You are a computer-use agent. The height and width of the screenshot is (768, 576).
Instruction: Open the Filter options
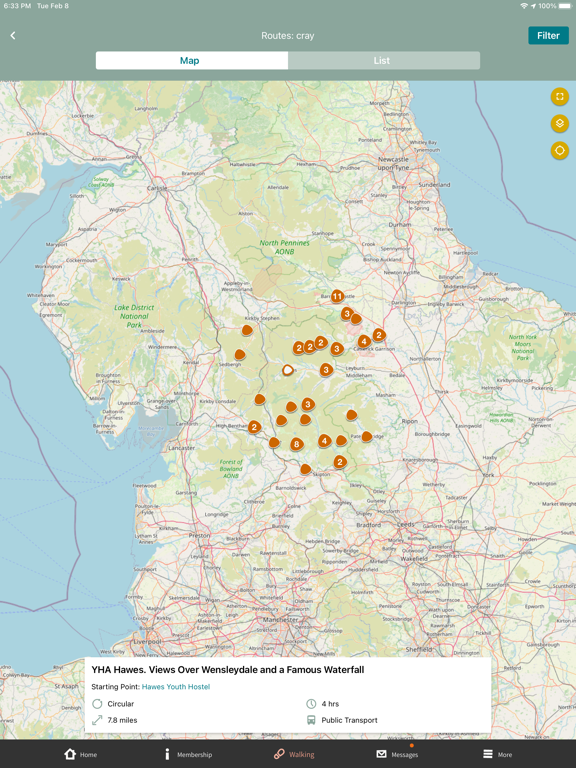pyautogui.click(x=548, y=35)
